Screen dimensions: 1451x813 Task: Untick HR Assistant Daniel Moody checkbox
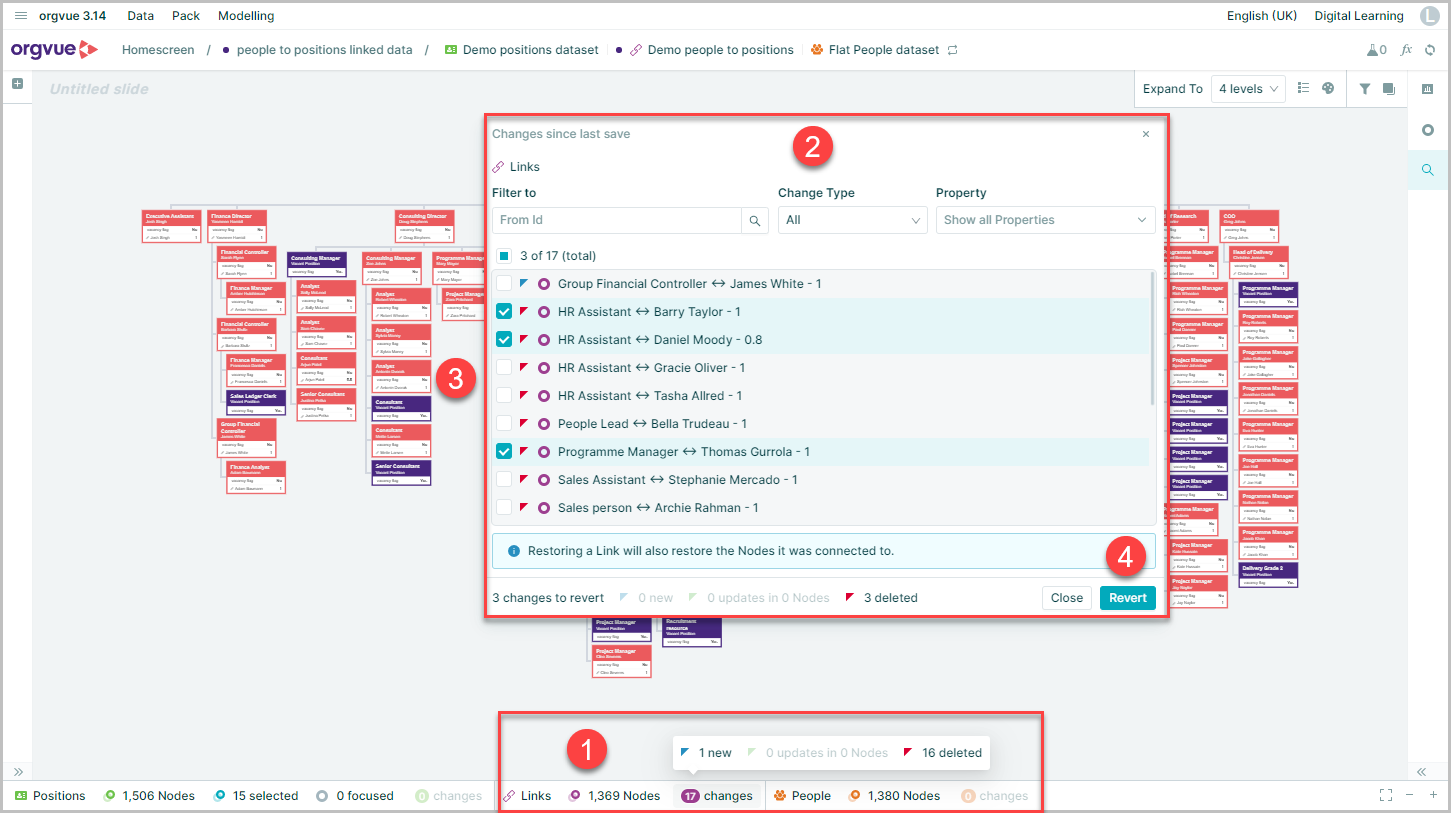(504, 340)
